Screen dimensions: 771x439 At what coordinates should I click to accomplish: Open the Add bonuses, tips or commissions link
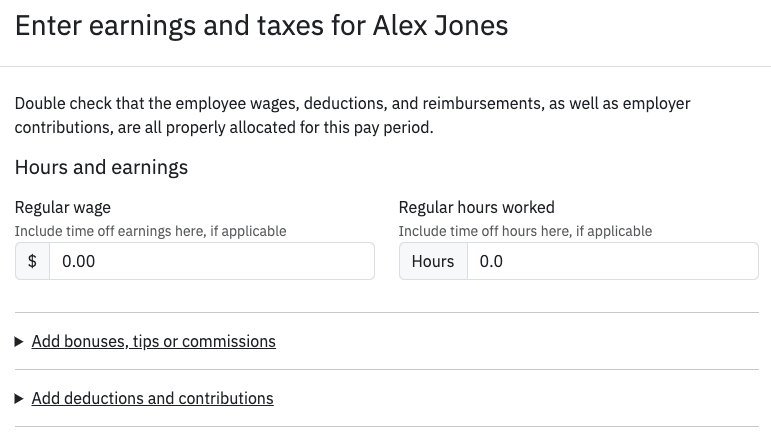pyautogui.click(x=153, y=342)
